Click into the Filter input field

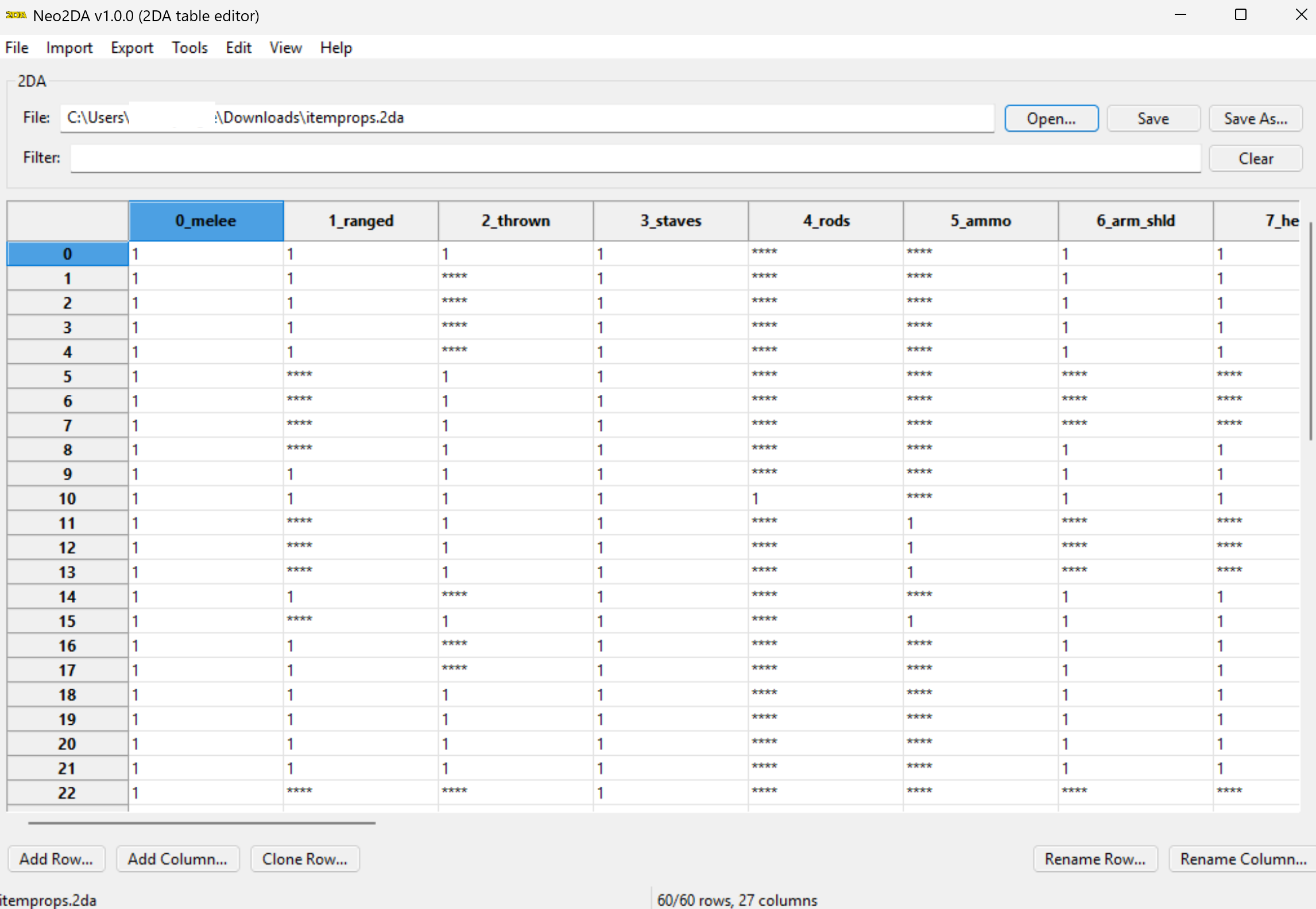[636, 158]
